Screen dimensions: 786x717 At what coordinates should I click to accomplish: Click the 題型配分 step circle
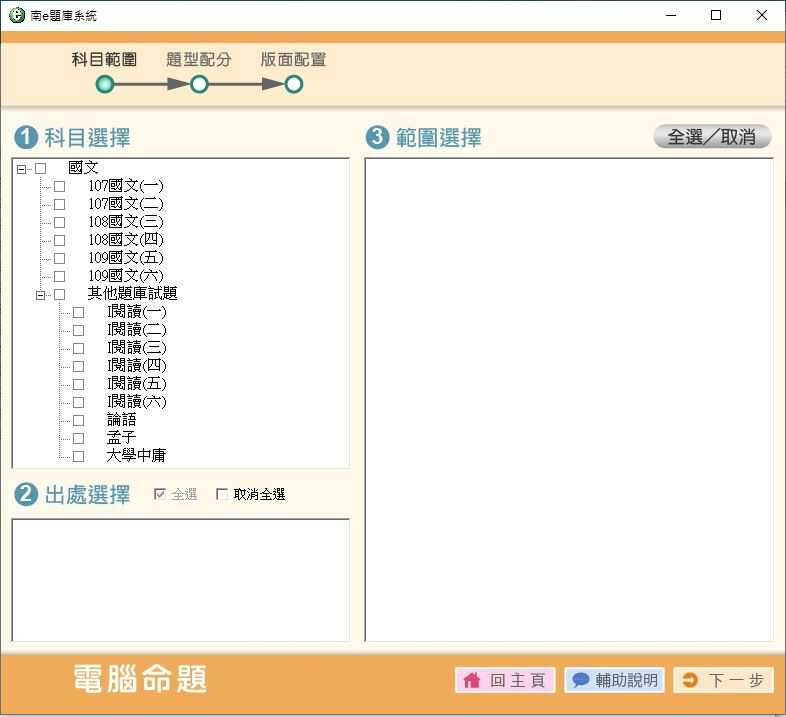pyautogui.click(x=199, y=84)
